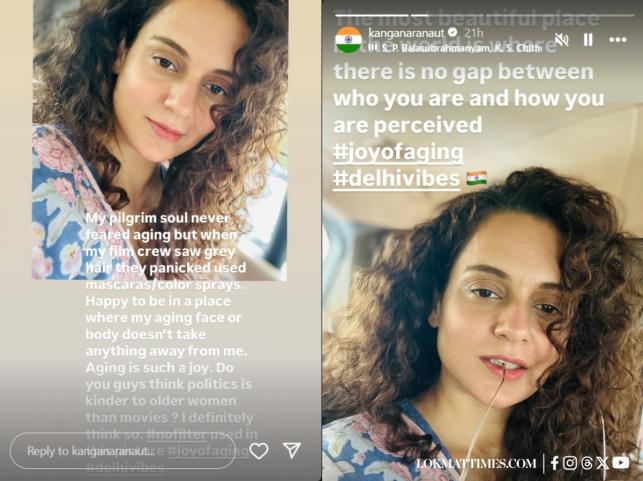Open the three-dots more options menu
Image resolution: width=643 pixels, height=481 pixels.
click(x=617, y=39)
